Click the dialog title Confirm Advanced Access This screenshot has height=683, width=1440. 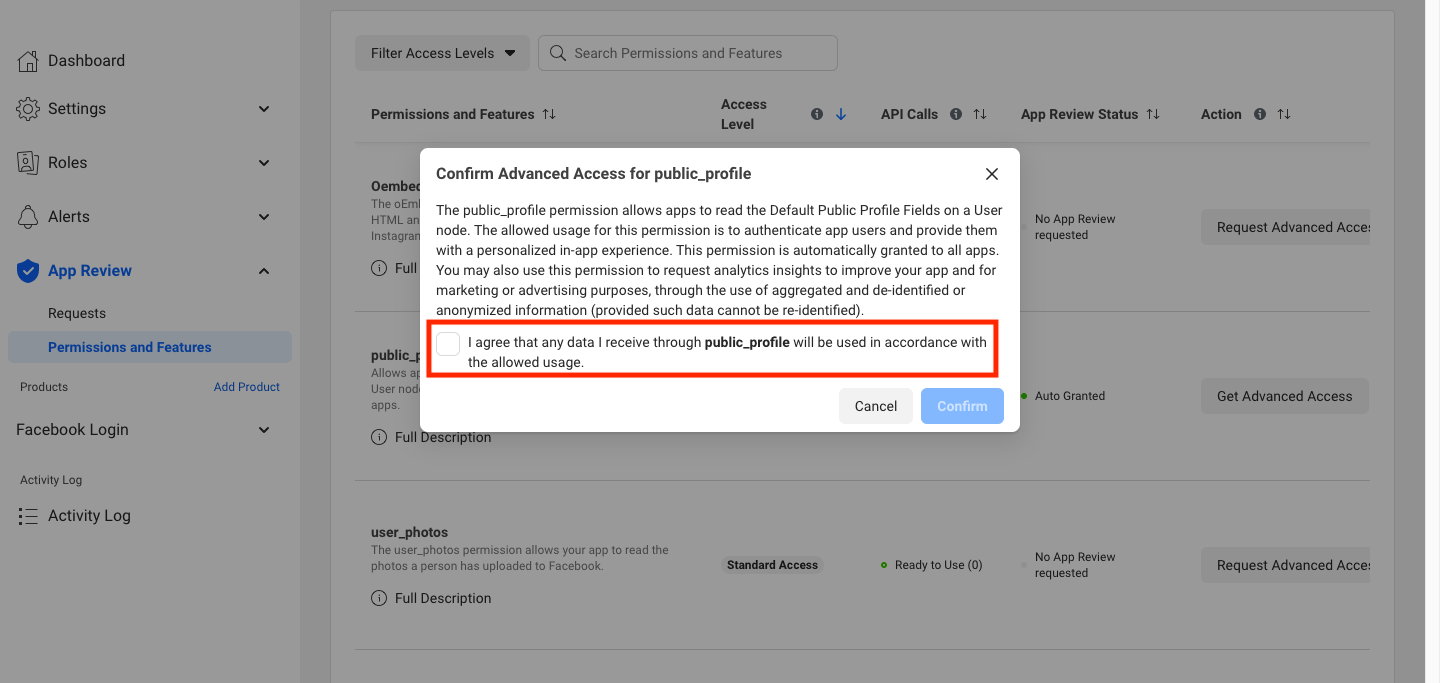pos(594,174)
